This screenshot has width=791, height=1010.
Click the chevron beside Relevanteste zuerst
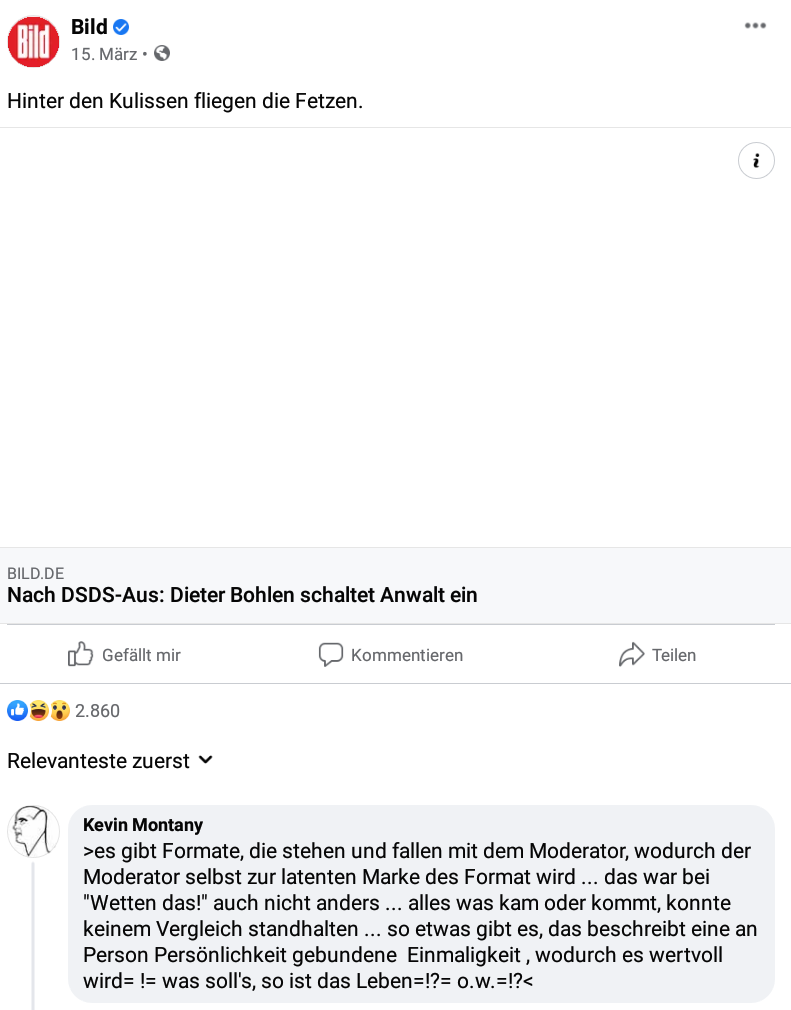[x=205, y=760]
